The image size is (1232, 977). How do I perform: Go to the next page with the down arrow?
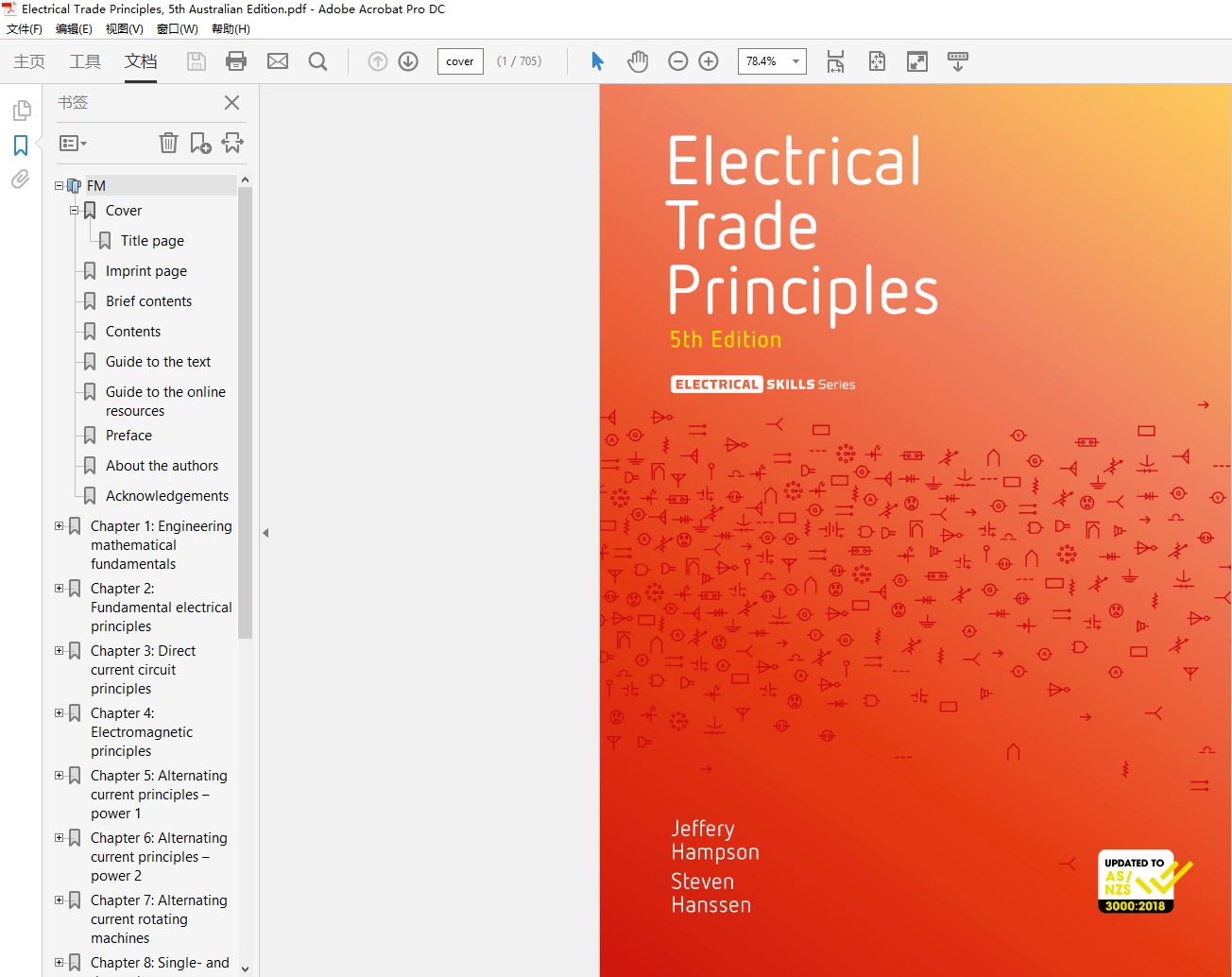click(x=408, y=61)
